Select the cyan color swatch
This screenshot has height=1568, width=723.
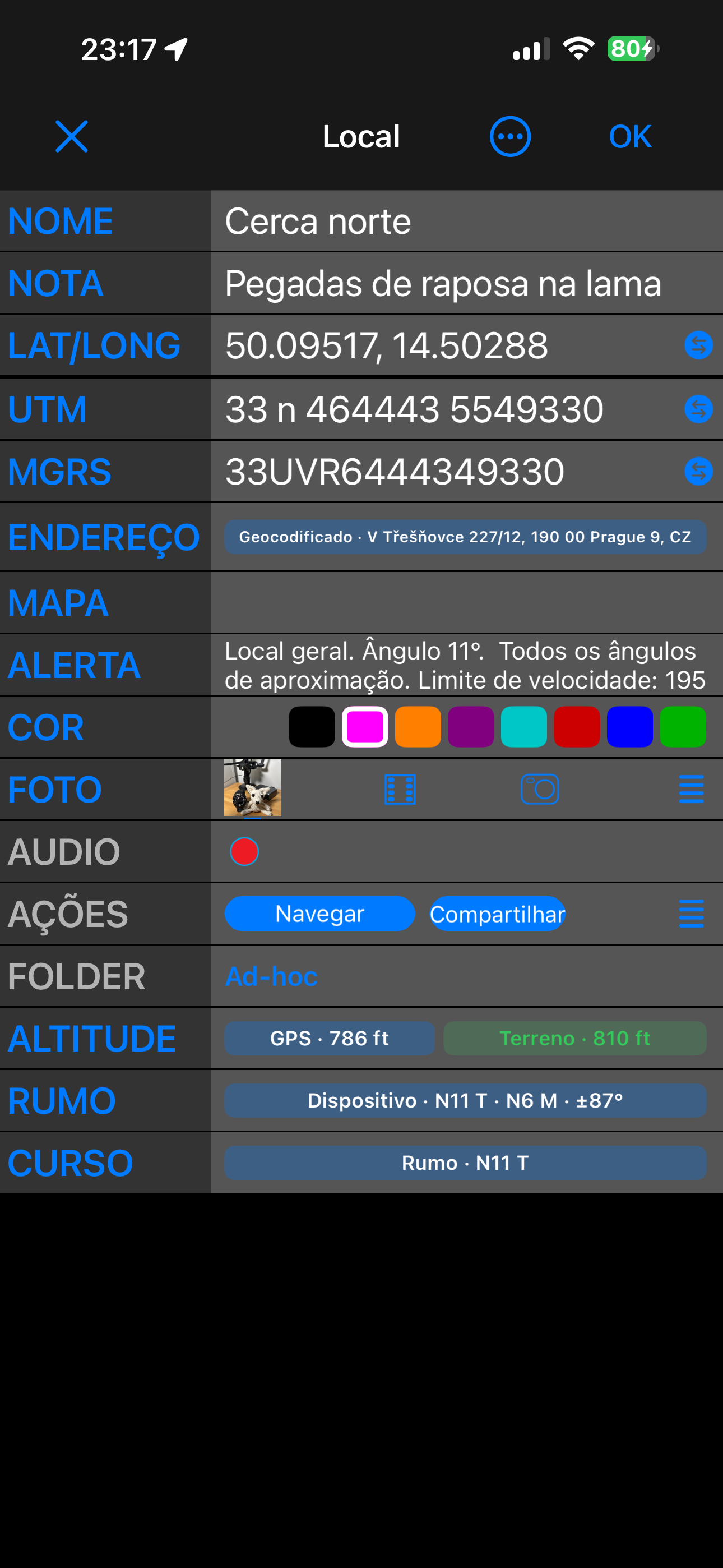tap(523, 727)
